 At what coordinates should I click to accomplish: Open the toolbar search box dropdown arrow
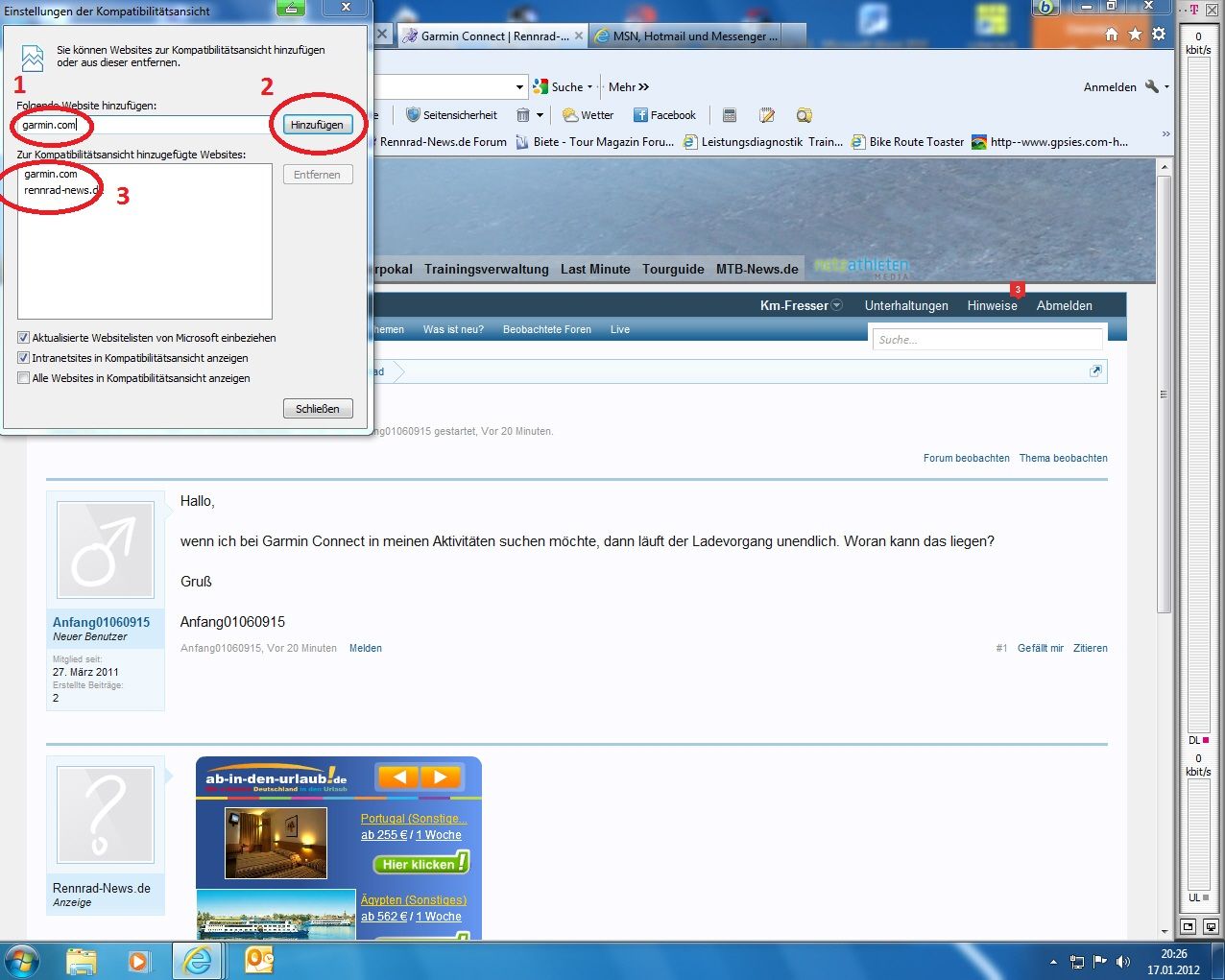519,87
